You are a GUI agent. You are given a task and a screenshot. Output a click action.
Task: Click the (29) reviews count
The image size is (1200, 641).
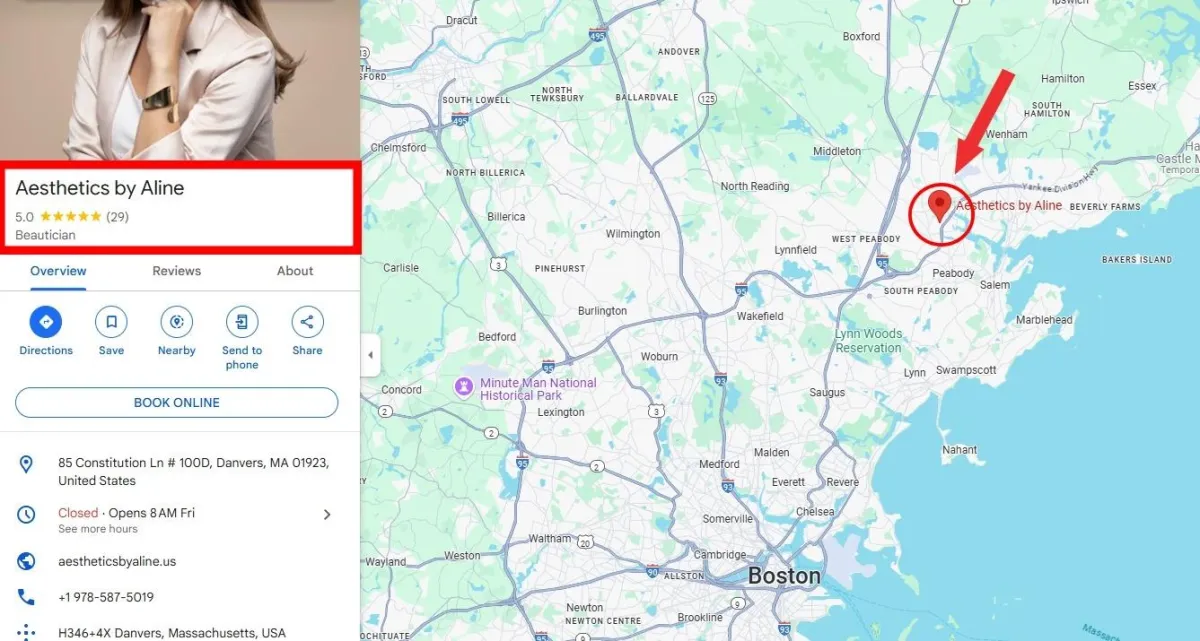(x=118, y=216)
